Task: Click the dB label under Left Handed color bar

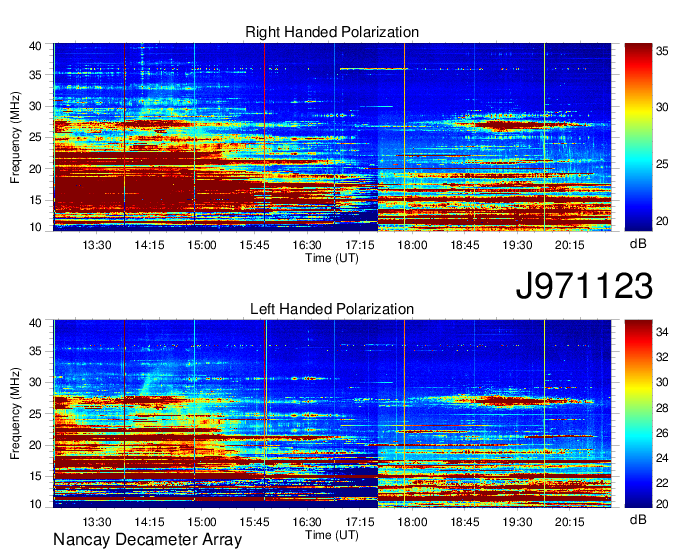Action: pyautogui.click(x=638, y=519)
